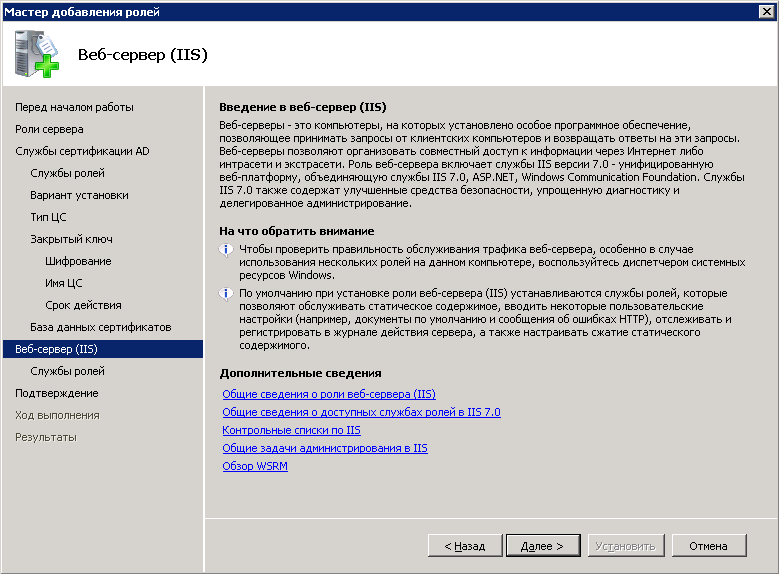Viewport: 779px width, 574px height.
Task: Select the 'Шифрование' step
Action: click(x=78, y=261)
